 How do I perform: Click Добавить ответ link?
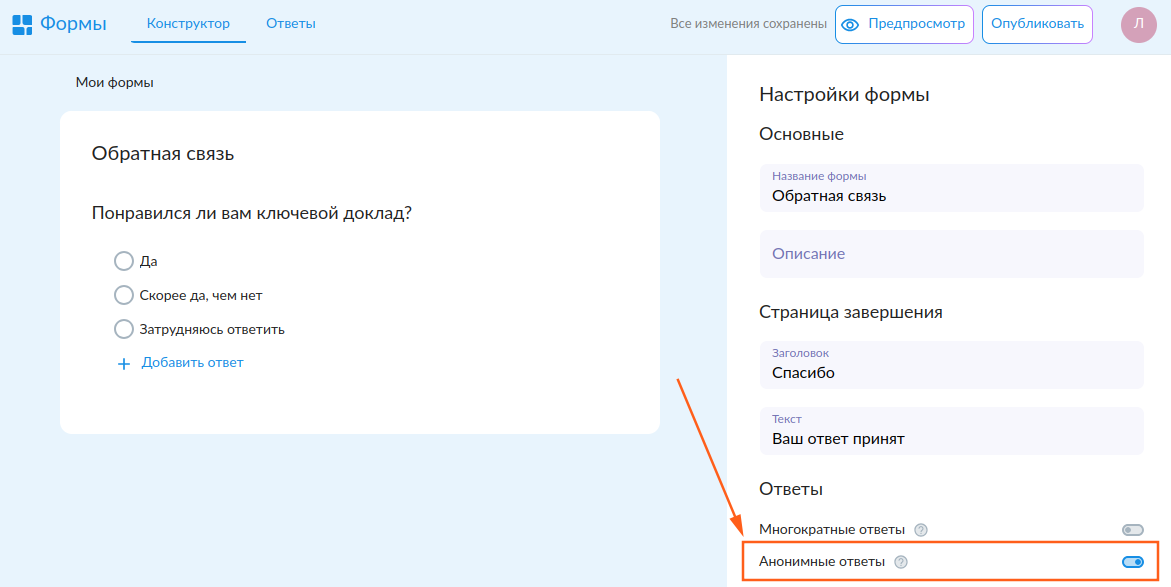pos(192,363)
